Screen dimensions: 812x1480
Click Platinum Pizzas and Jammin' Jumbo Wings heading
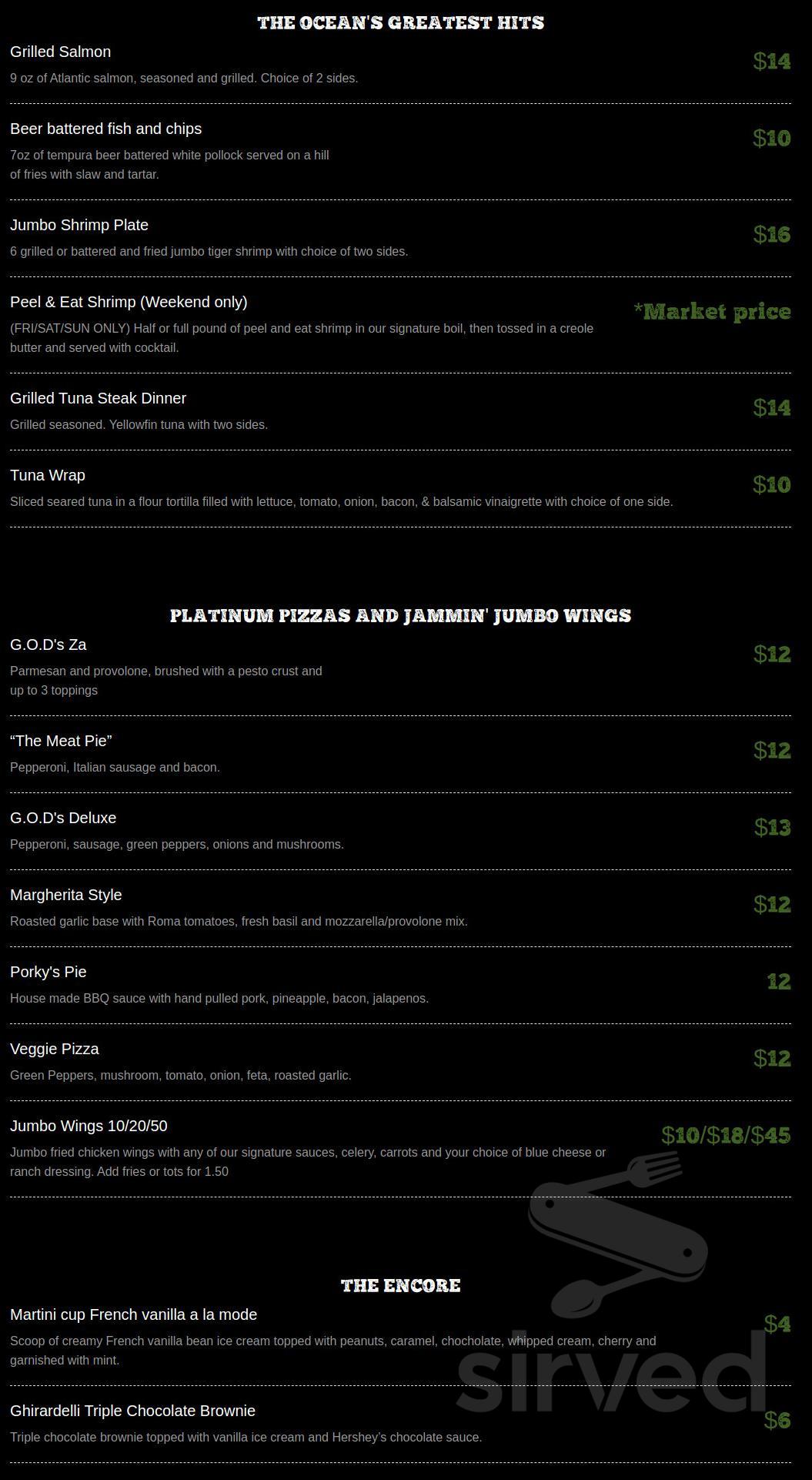click(400, 615)
